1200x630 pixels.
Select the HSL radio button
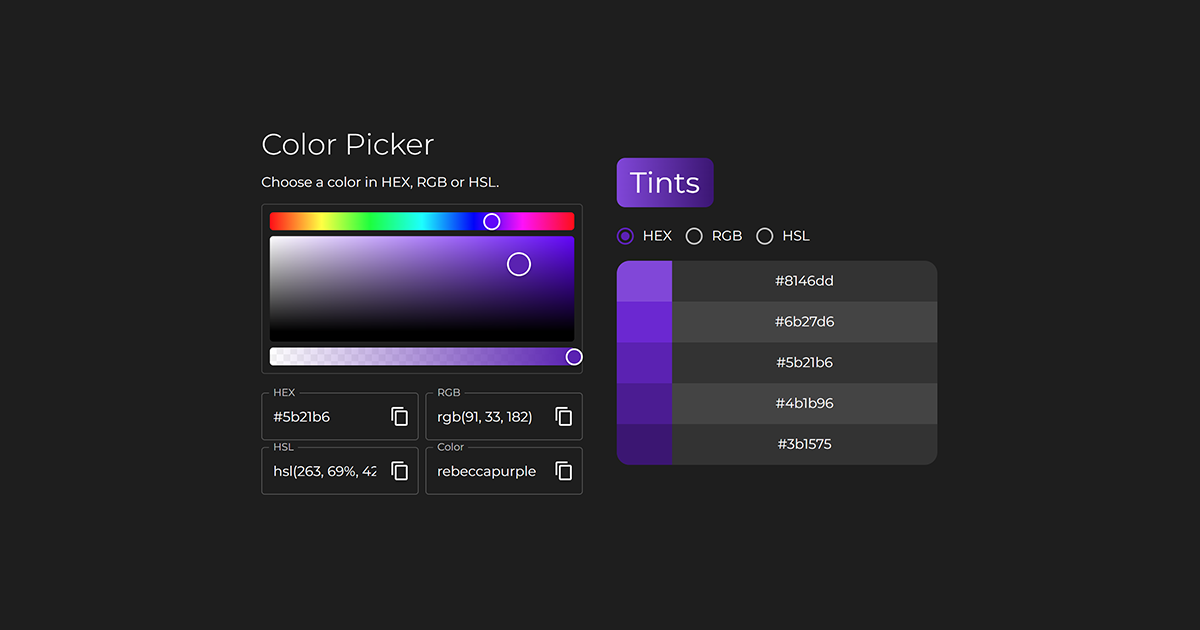765,236
